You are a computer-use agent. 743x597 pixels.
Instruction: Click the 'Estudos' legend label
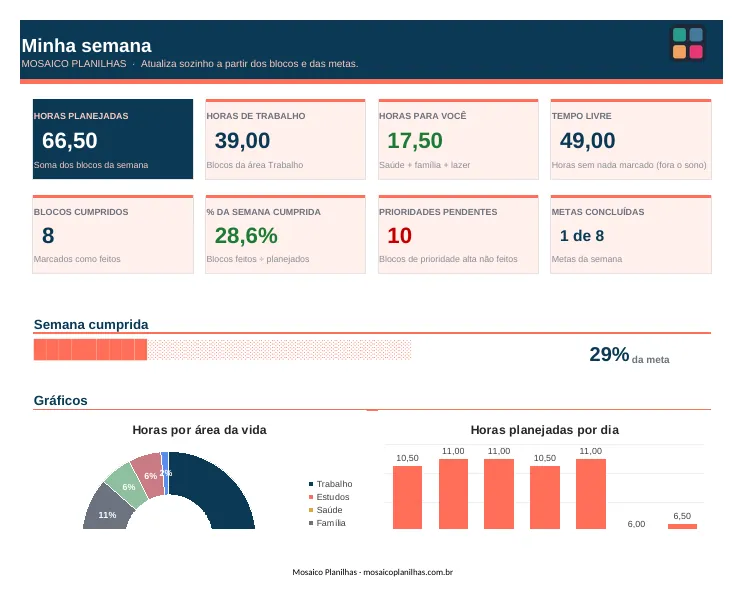[x=333, y=497]
